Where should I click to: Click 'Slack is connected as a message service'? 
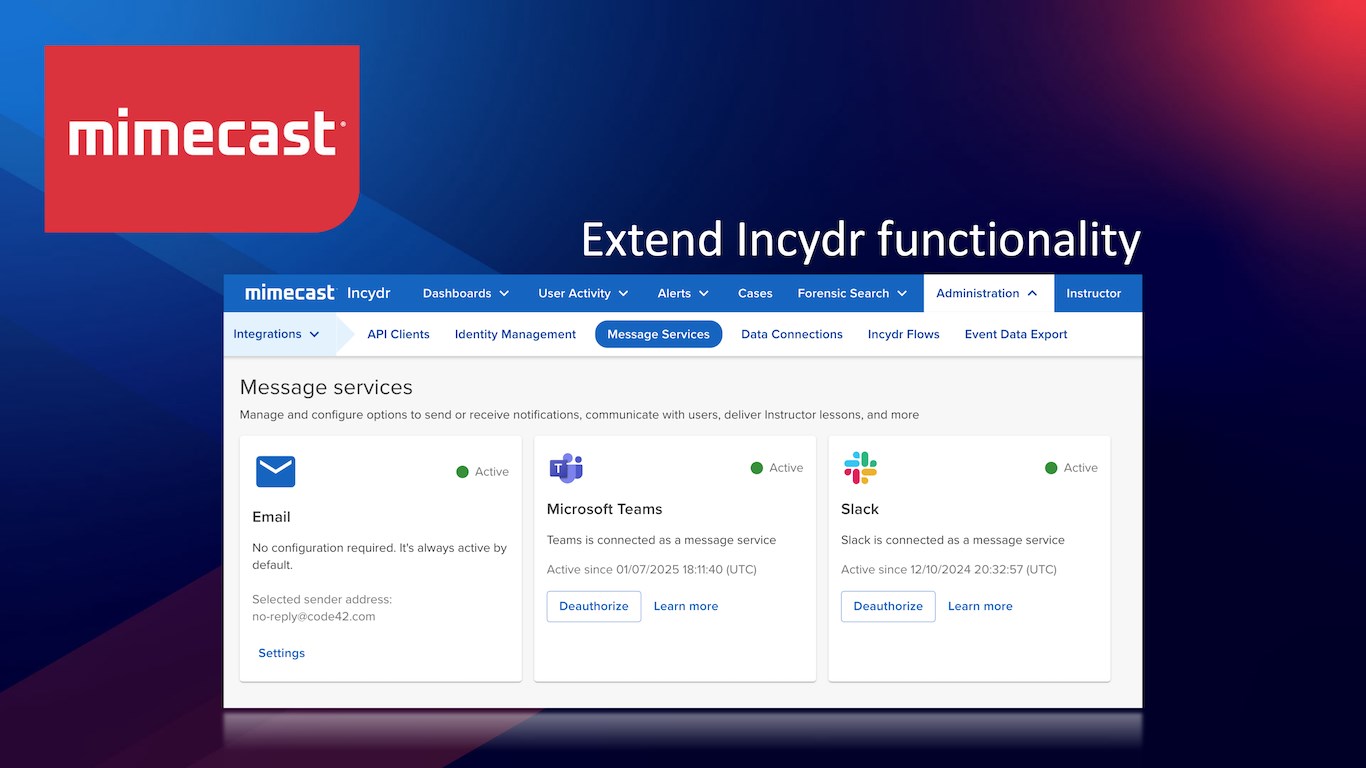point(953,540)
